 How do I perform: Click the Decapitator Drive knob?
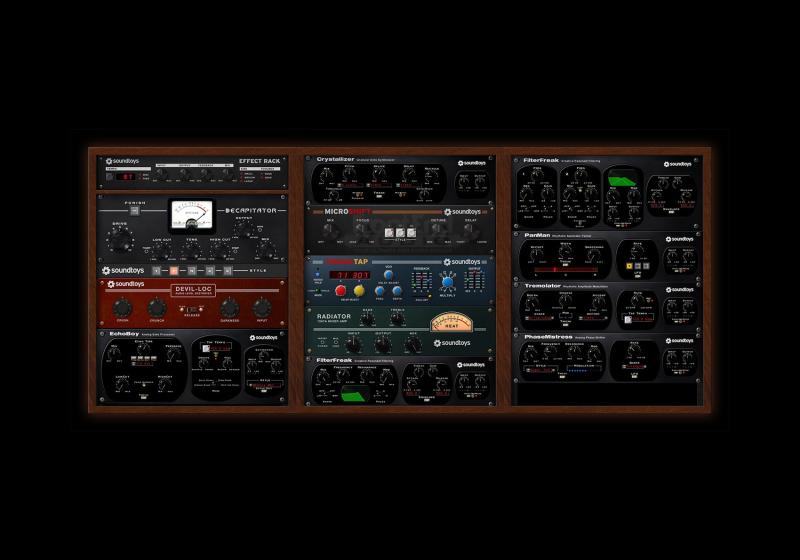click(119, 240)
